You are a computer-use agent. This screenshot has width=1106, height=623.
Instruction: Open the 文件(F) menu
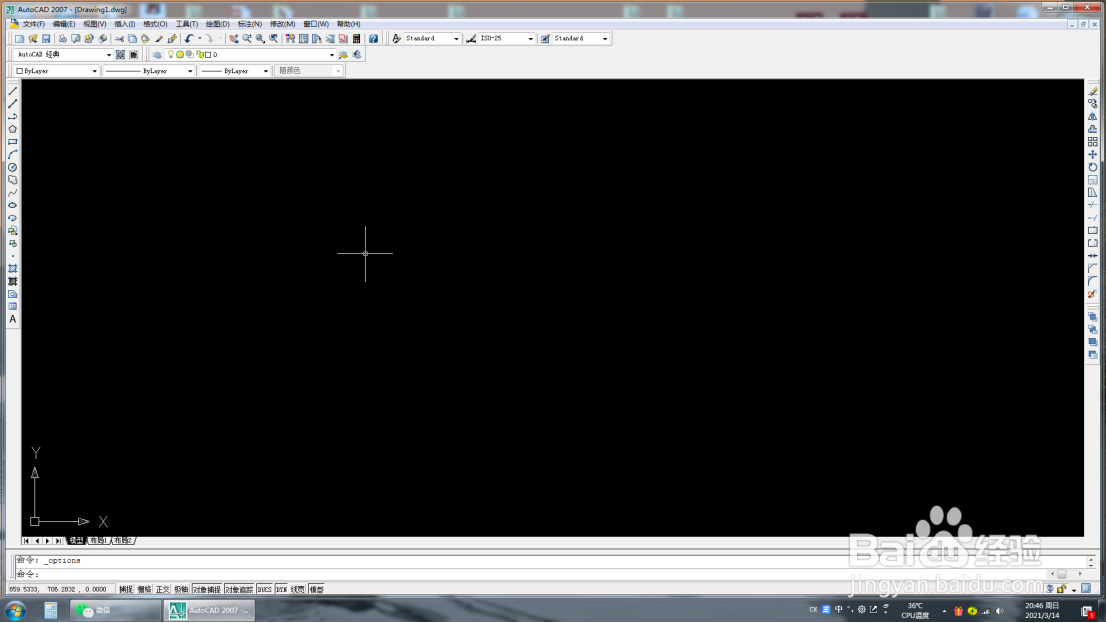point(33,24)
